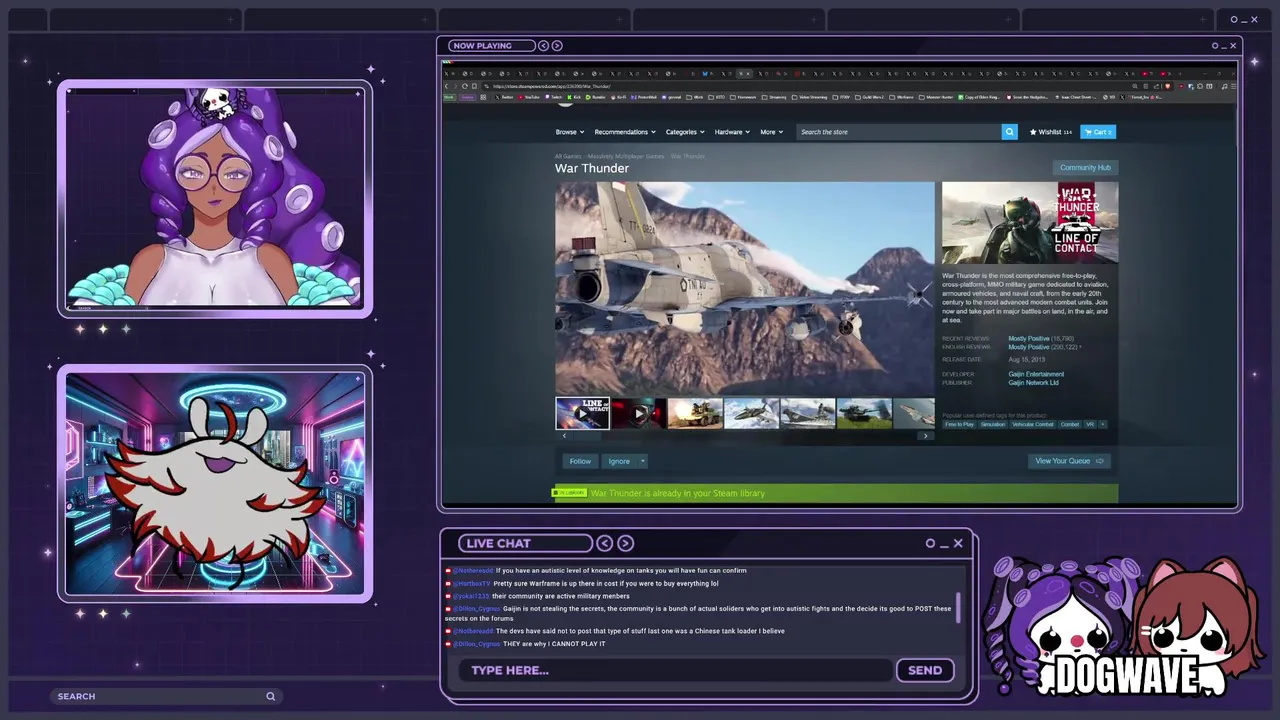1280x720 pixels.
Task: Click recent reviews Mostly Positive link
Action: pyautogui.click(x=1029, y=339)
